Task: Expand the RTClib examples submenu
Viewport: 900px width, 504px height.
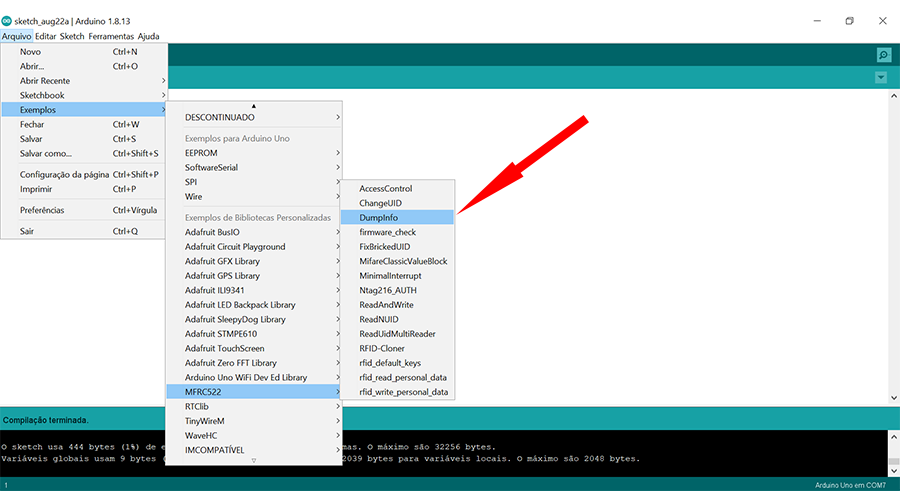Action: (196, 407)
